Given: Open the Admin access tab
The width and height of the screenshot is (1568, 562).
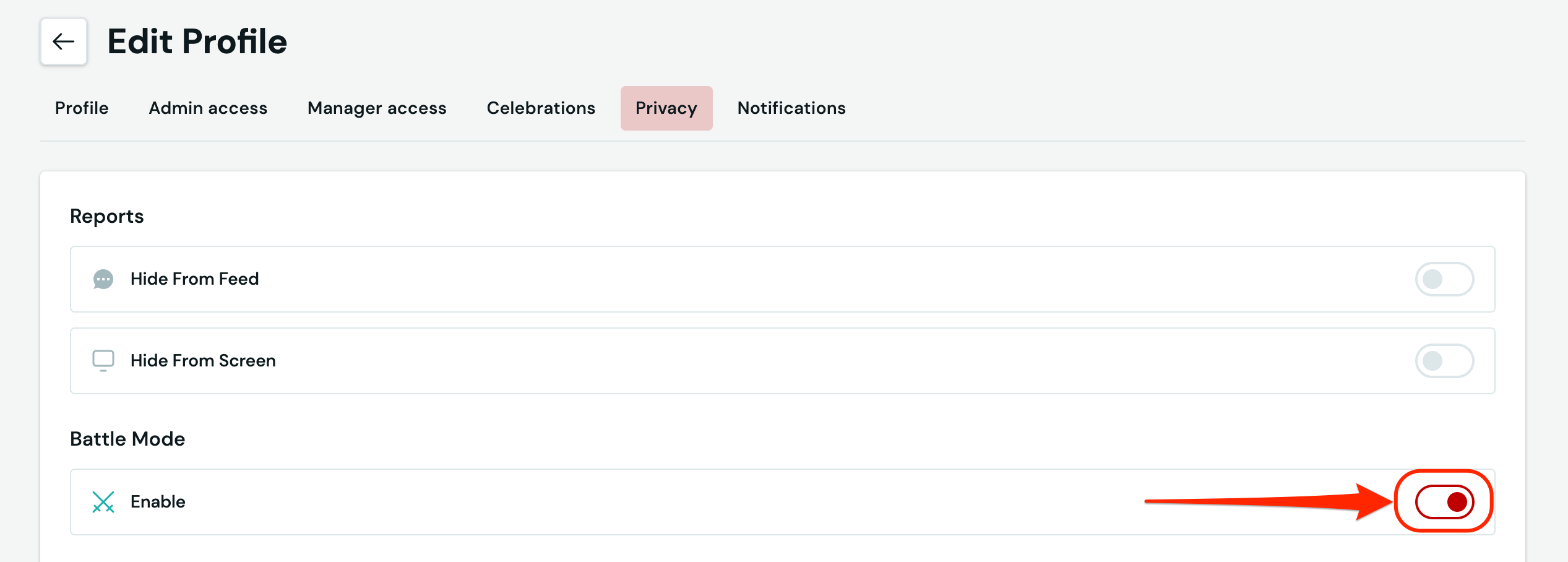Looking at the screenshot, I should tap(208, 108).
